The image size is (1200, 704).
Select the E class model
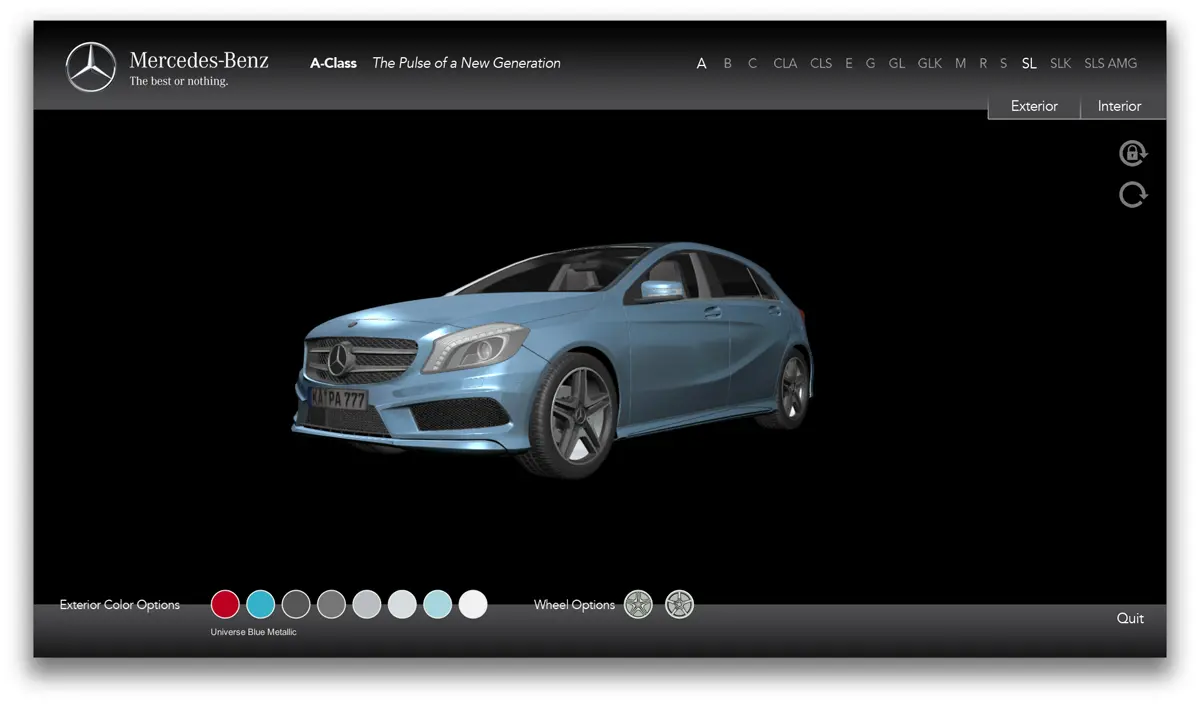849,63
